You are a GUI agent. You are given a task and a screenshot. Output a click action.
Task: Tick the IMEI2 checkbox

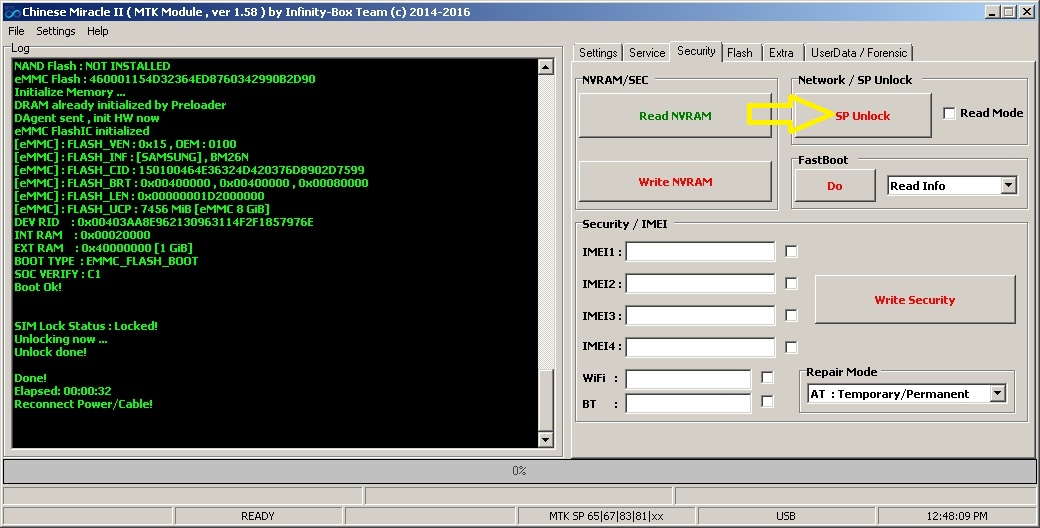click(791, 283)
